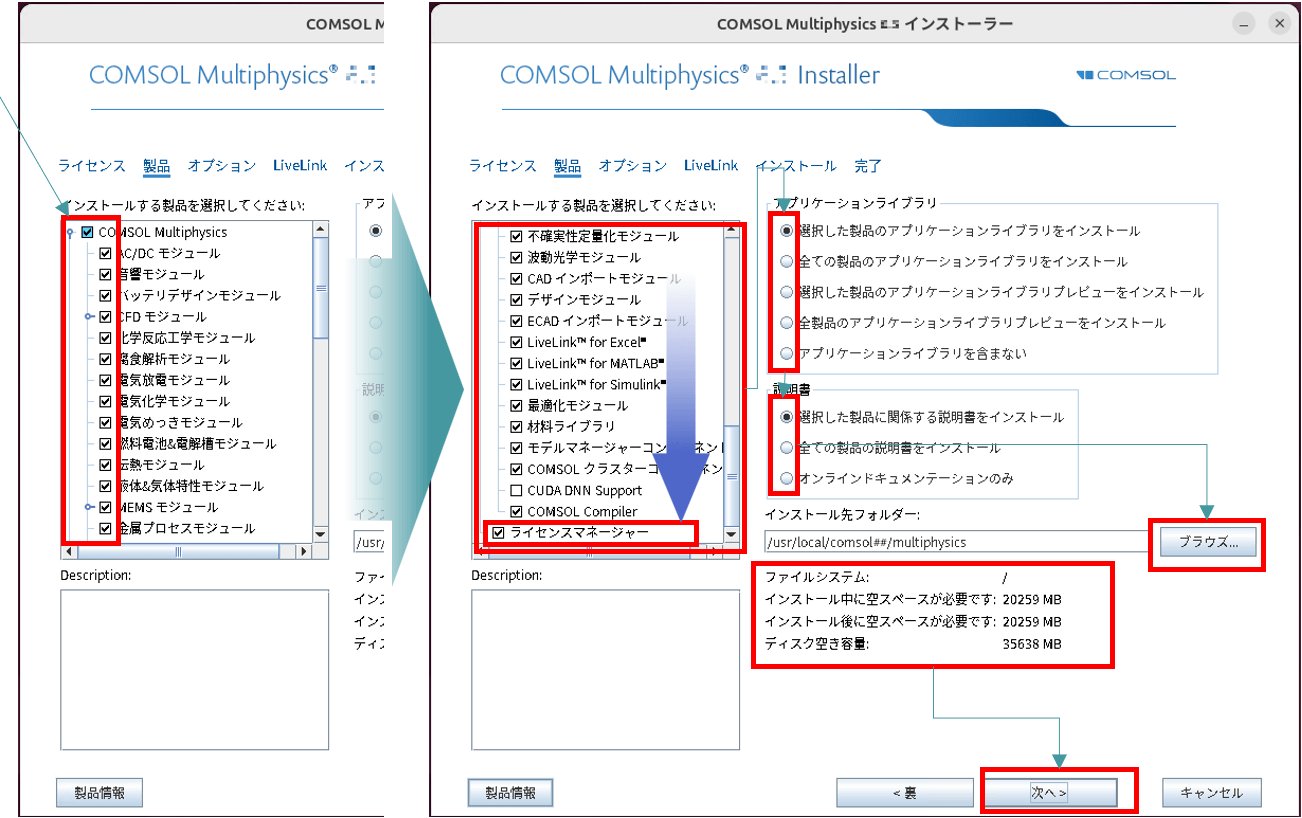Click 次へ> button
Viewport: 1302px width, 818px height.
tap(1048, 793)
